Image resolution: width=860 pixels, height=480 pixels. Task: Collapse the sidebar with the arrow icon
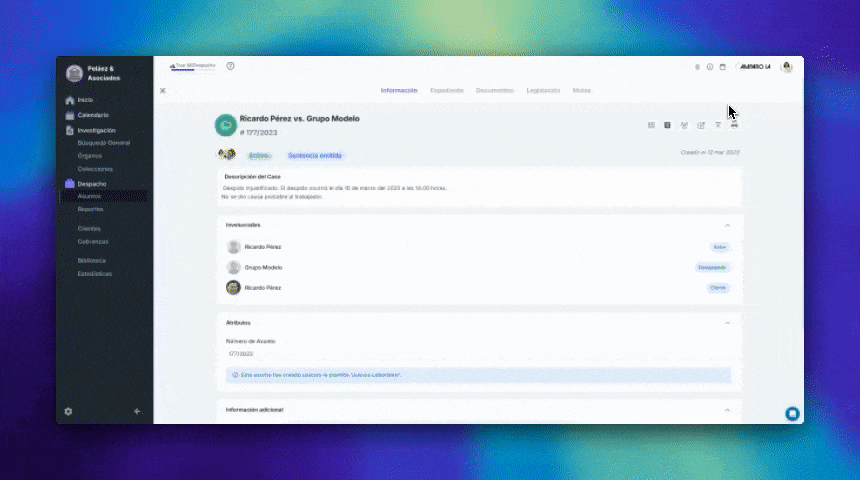(x=137, y=411)
